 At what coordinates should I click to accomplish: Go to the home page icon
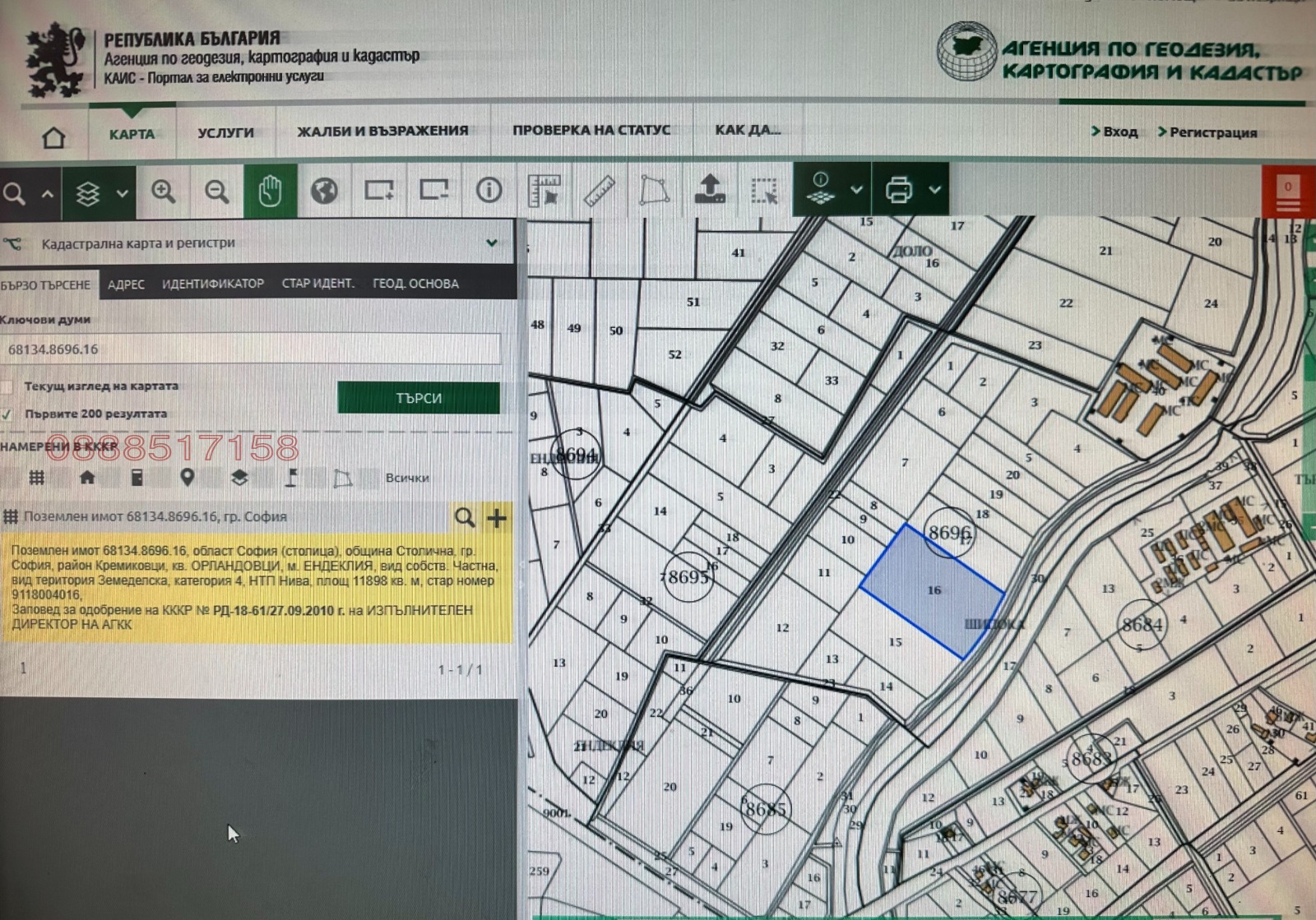click(x=54, y=137)
